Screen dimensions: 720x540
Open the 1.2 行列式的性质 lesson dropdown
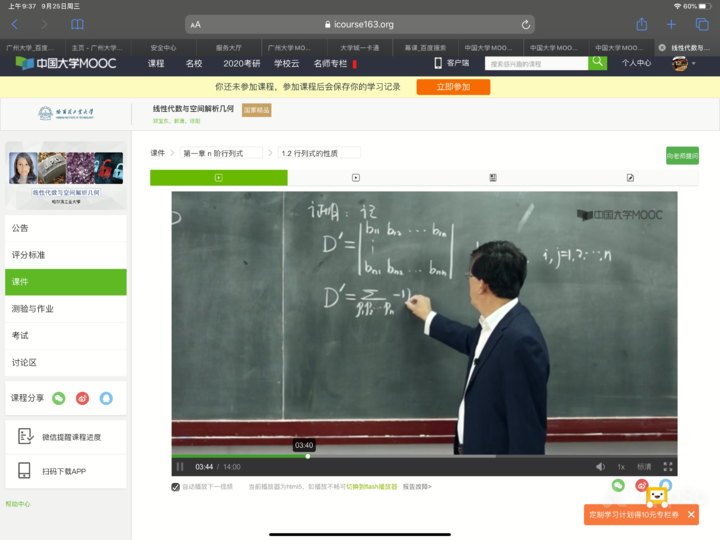point(319,153)
